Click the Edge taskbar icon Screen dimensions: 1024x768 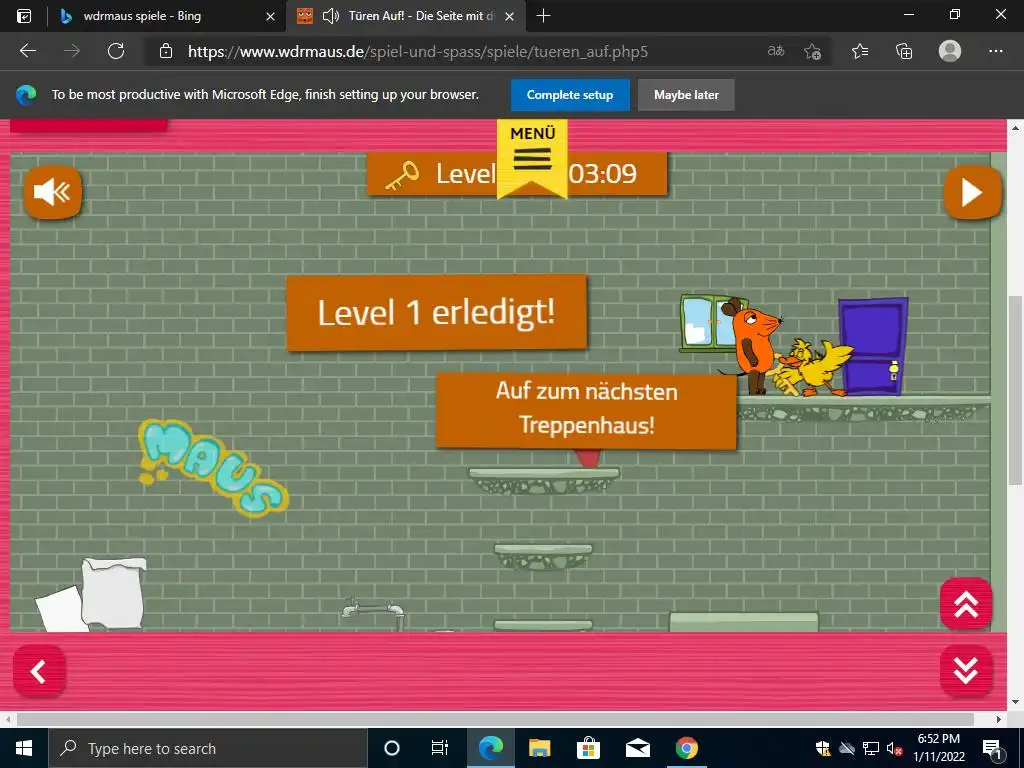coord(490,748)
